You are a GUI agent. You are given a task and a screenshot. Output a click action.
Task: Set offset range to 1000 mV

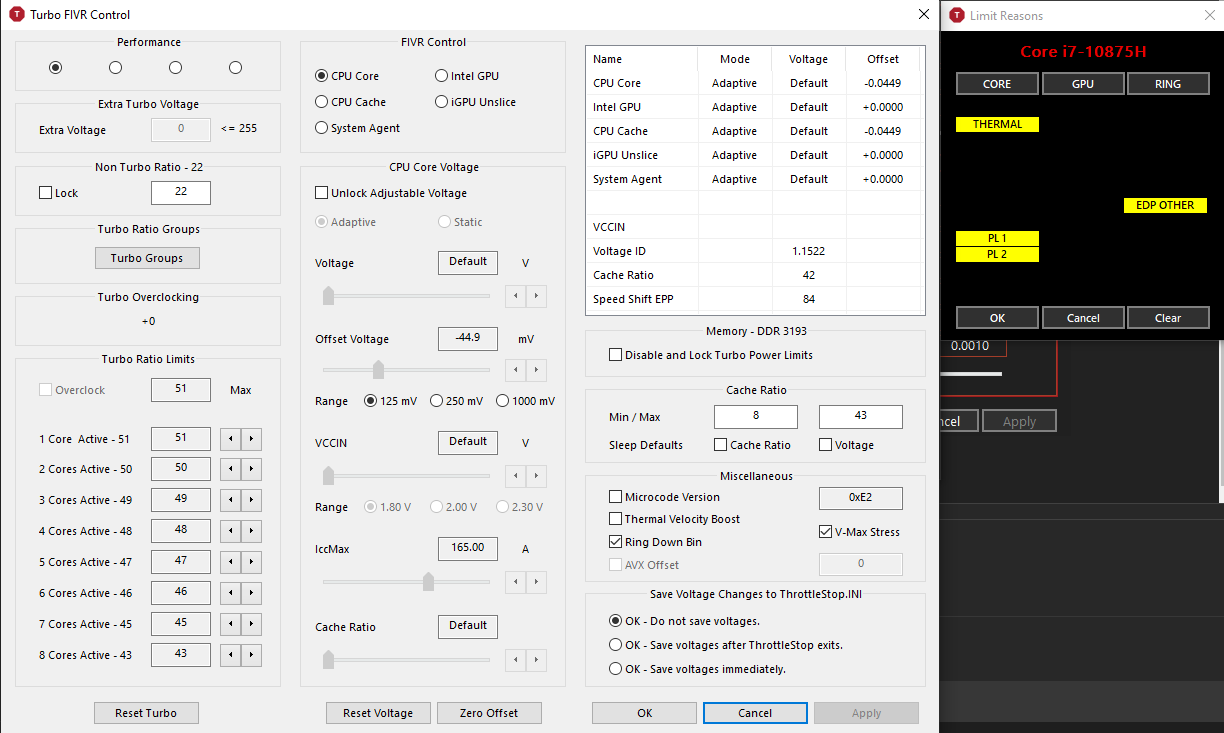click(x=524, y=401)
